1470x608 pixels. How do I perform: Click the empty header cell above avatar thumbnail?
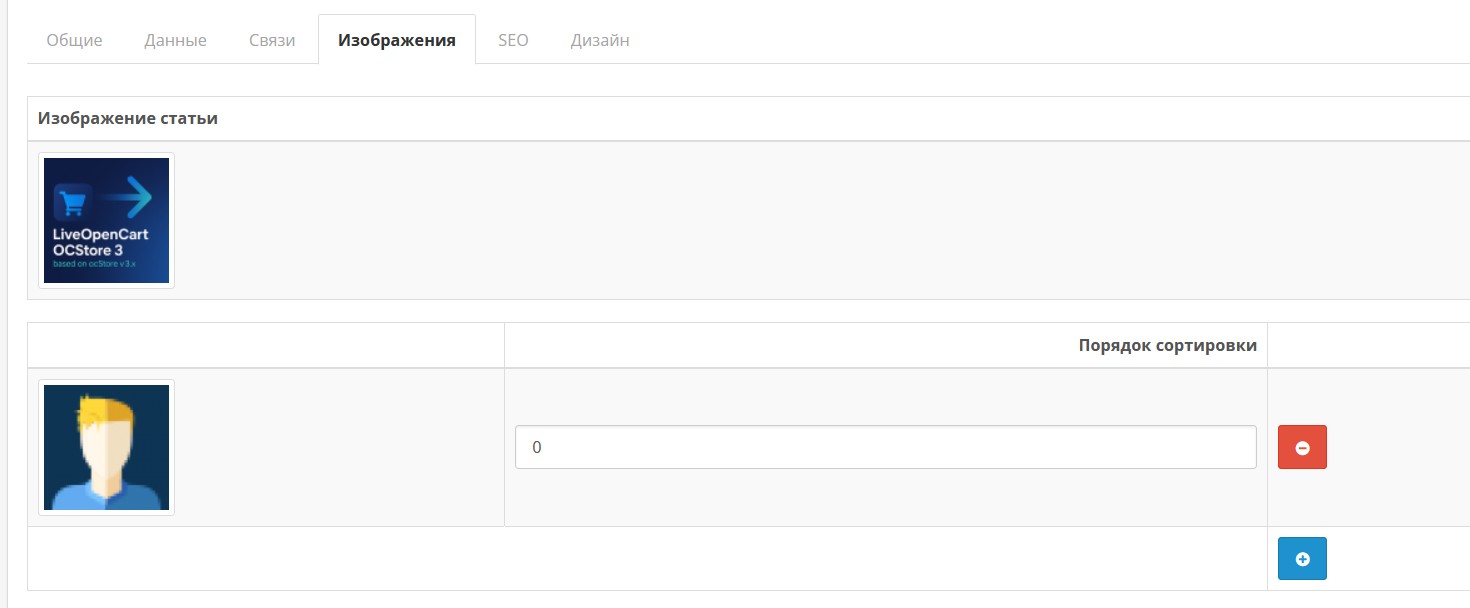click(265, 345)
